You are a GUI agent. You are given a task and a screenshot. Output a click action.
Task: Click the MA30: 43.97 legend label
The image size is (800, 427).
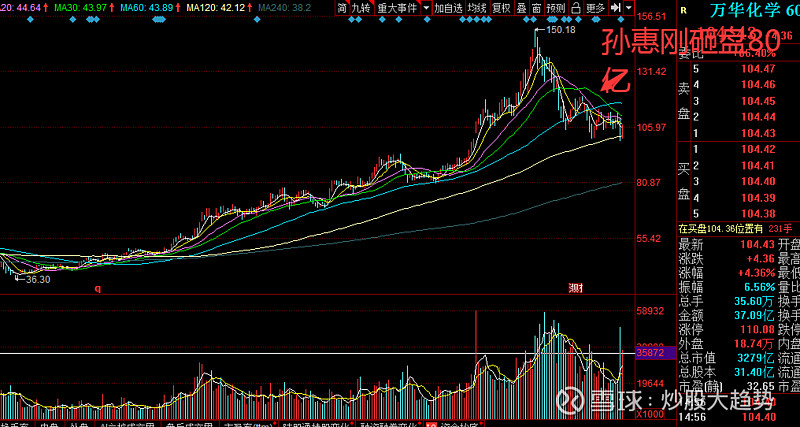tap(80, 8)
